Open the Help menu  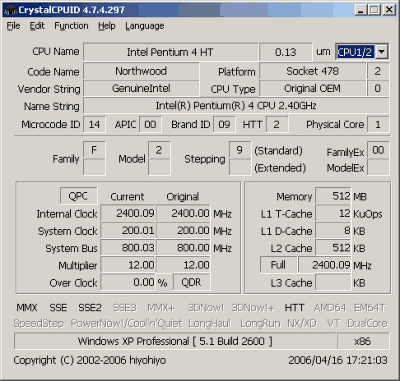click(x=107, y=26)
